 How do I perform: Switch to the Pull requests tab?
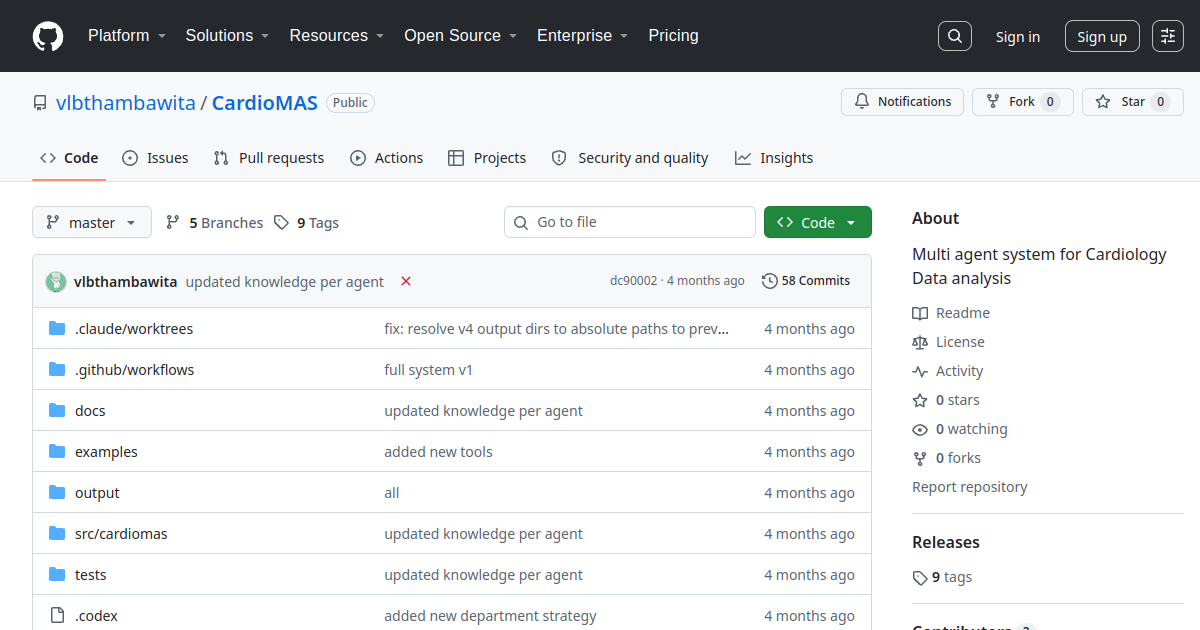[269, 158]
